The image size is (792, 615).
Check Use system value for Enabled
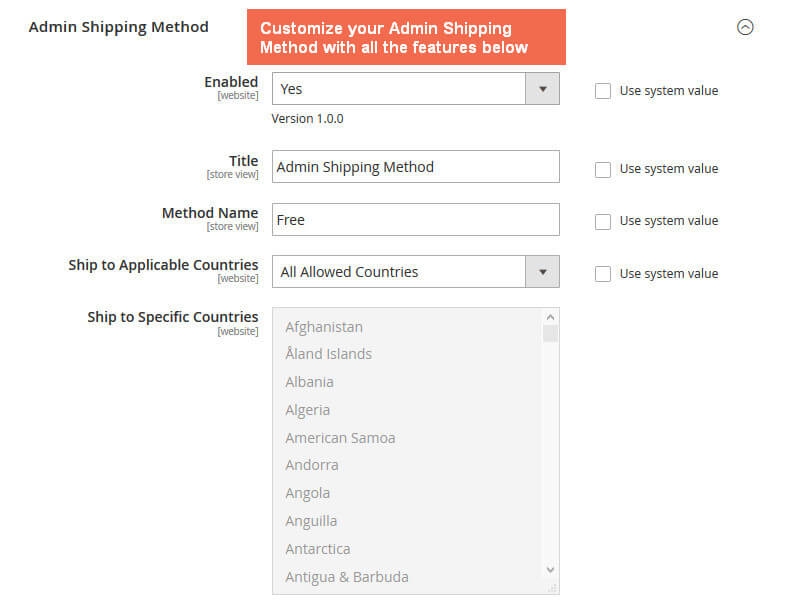[603, 91]
